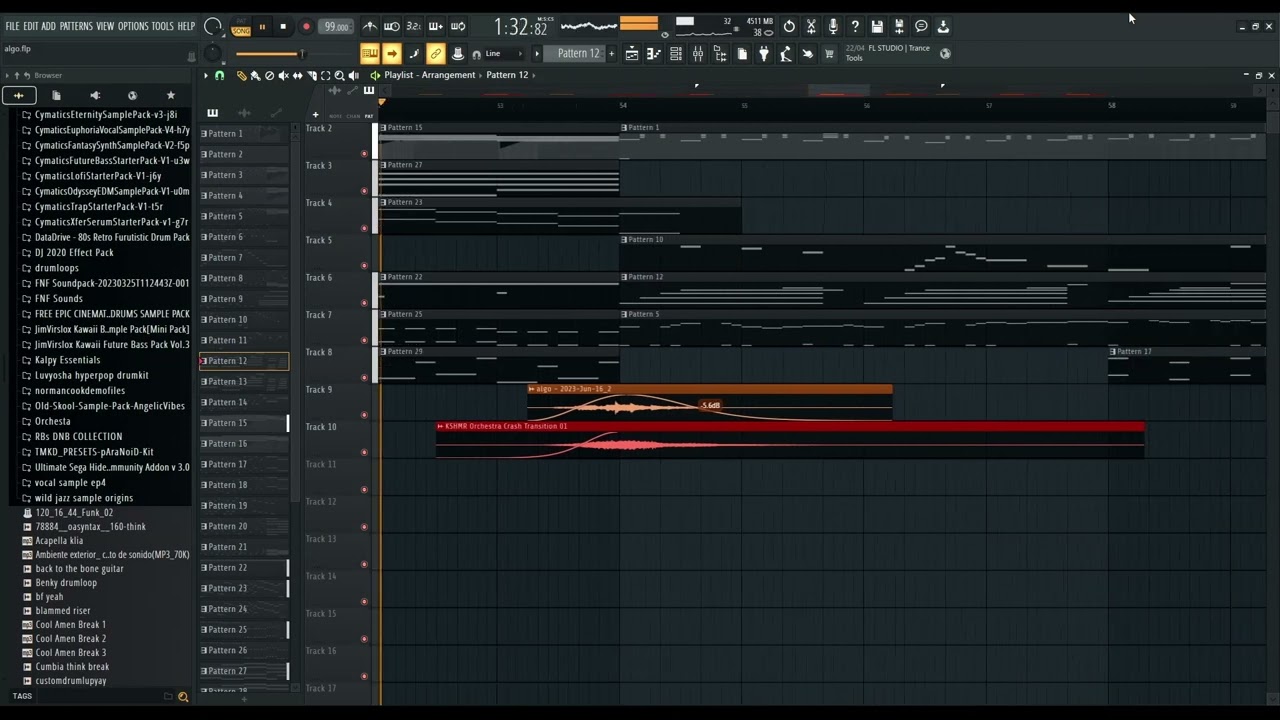The height and width of the screenshot is (720, 1280).
Task: Expand the drumloops folder
Action: pos(50,268)
